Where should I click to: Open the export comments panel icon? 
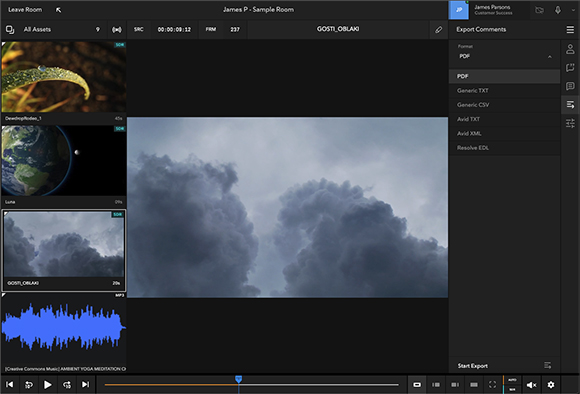click(570, 105)
